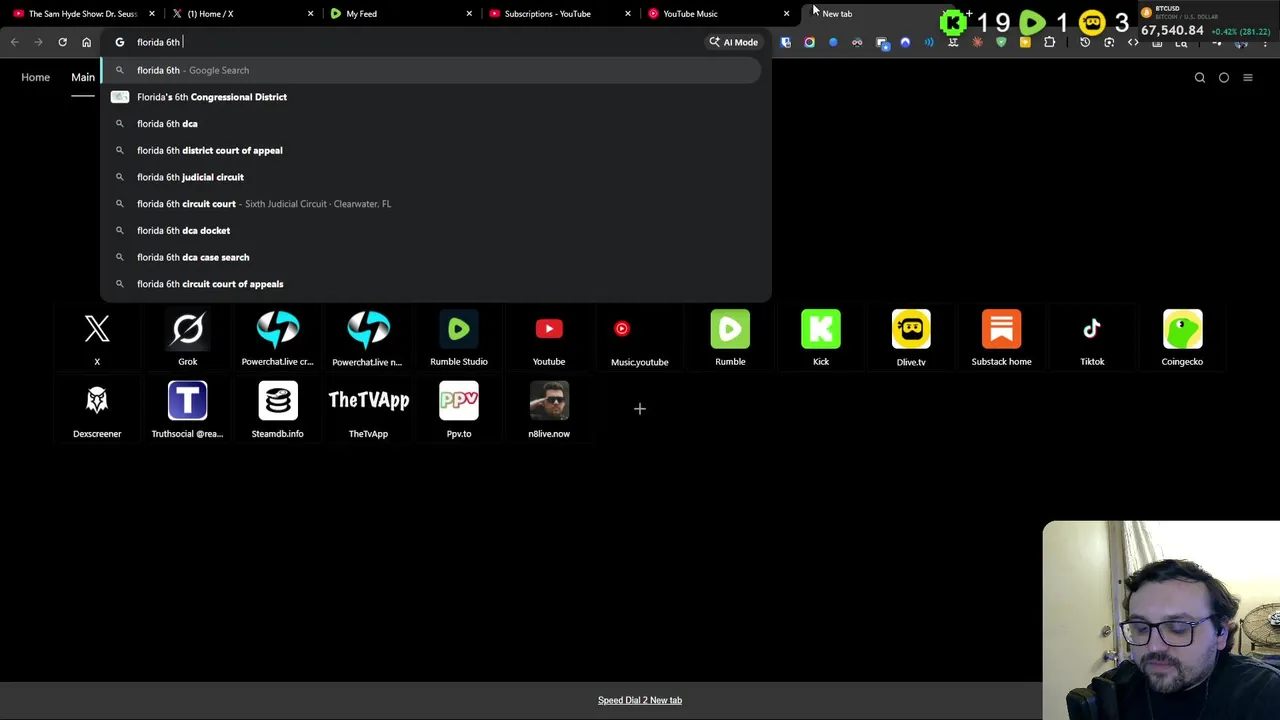Close the My Feed tab

(x=469, y=13)
